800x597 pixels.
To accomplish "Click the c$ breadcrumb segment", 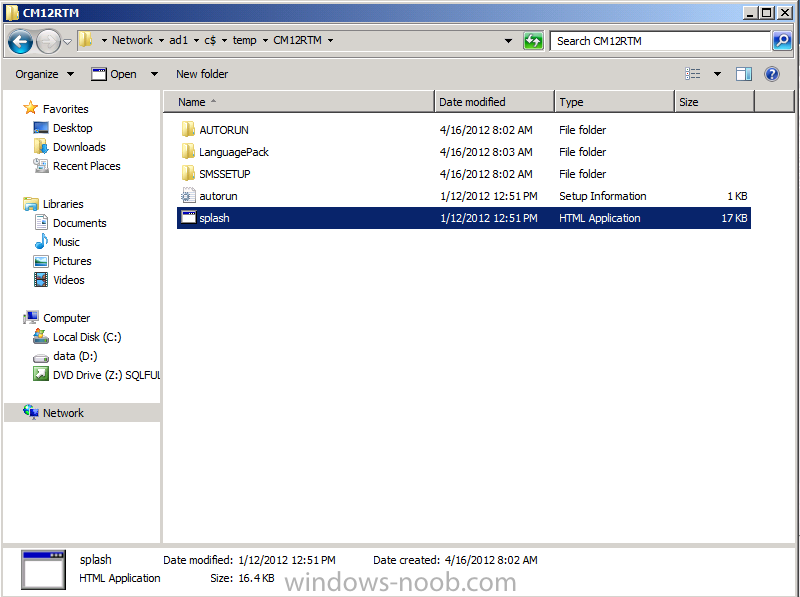I will point(210,40).
